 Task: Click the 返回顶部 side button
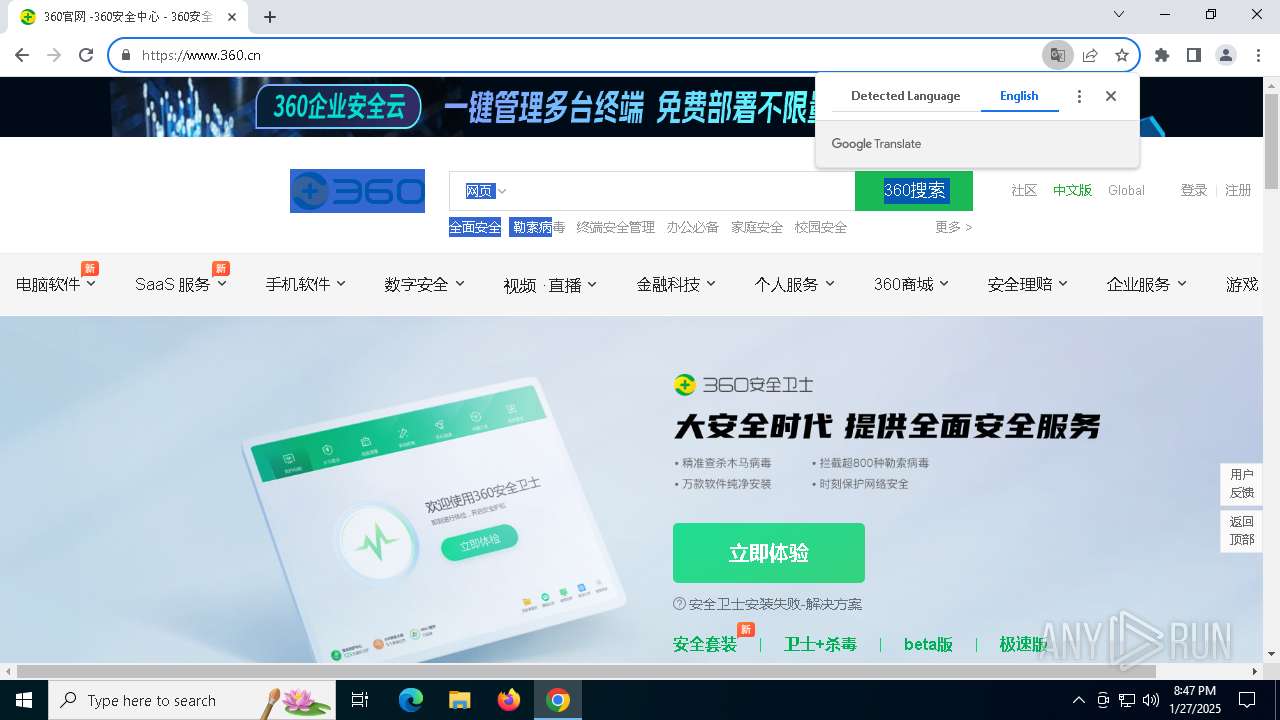1241,531
